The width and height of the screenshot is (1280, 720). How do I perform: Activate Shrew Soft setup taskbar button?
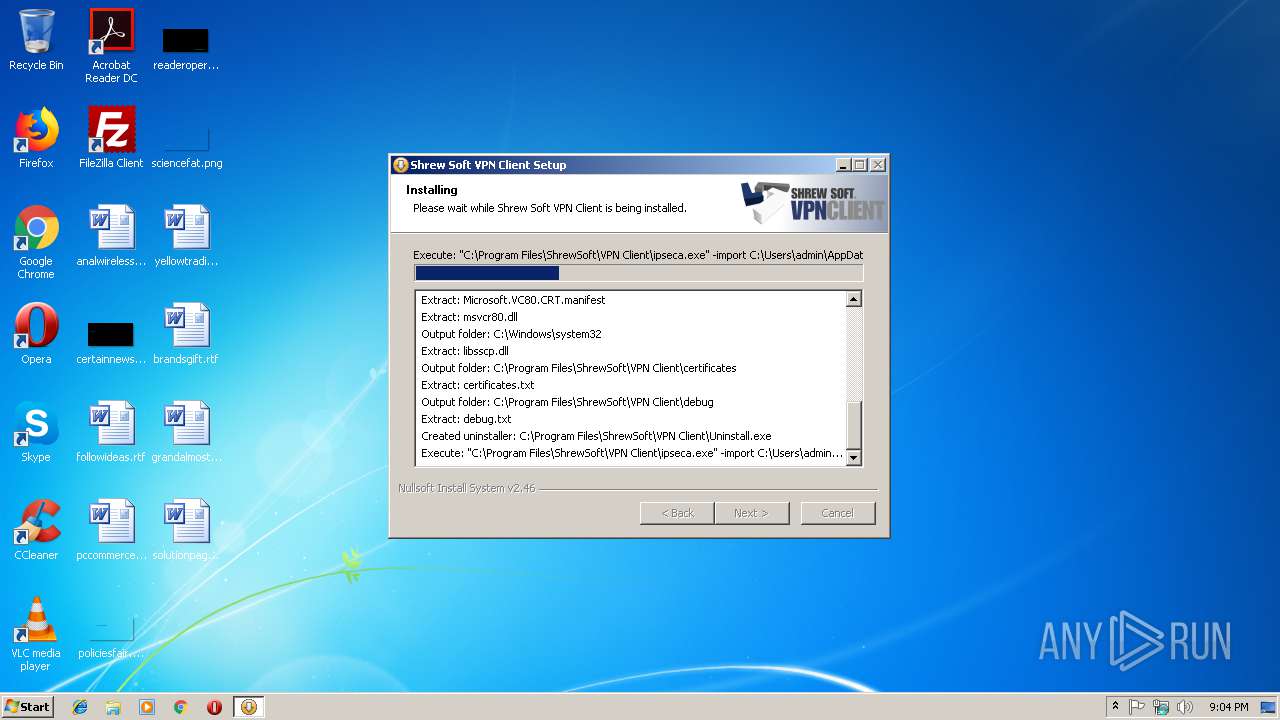point(249,707)
